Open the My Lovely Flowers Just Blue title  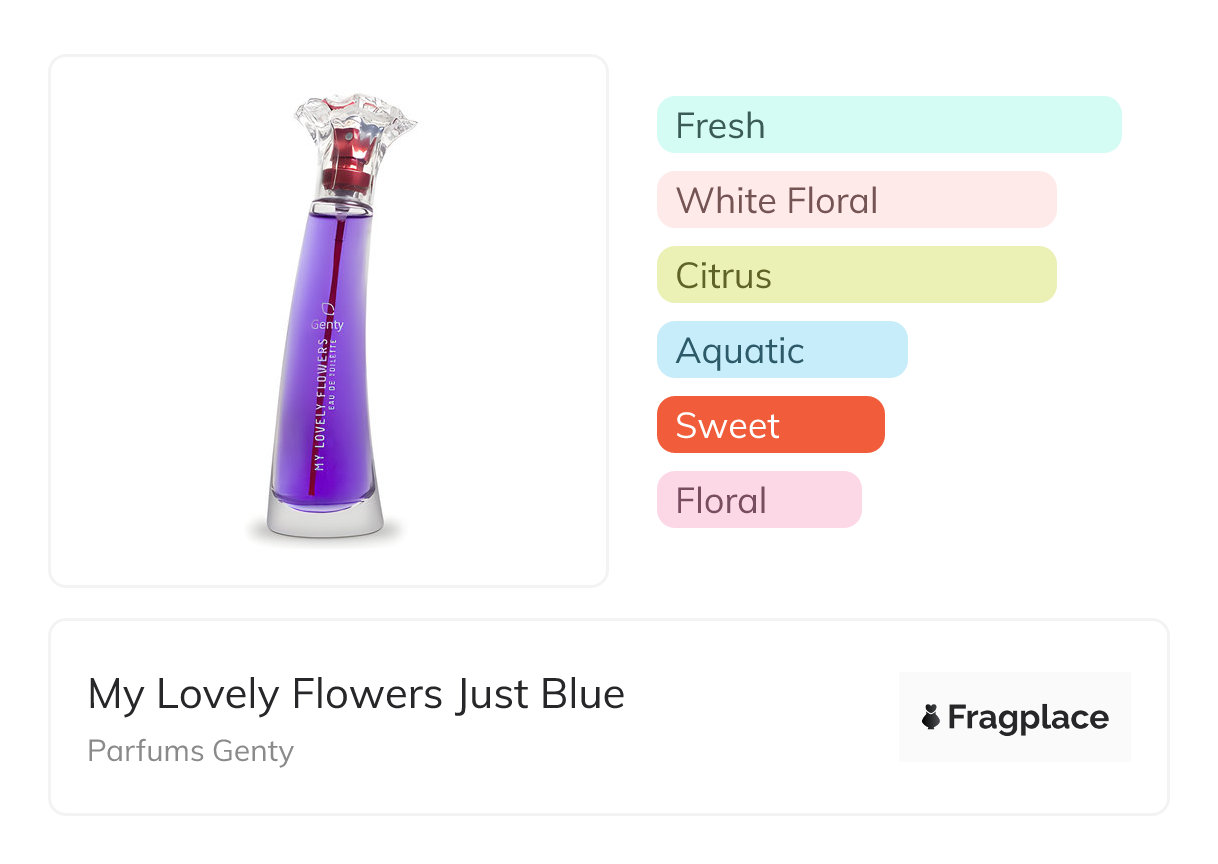pos(356,694)
